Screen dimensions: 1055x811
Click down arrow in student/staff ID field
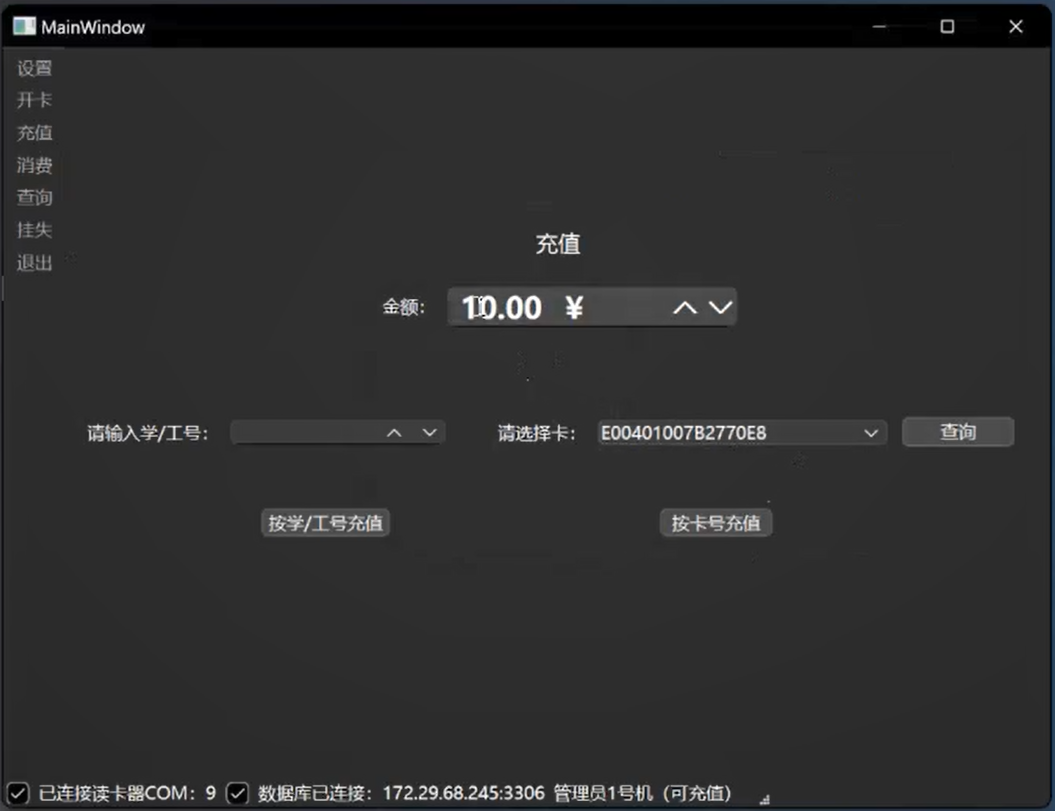tap(429, 433)
